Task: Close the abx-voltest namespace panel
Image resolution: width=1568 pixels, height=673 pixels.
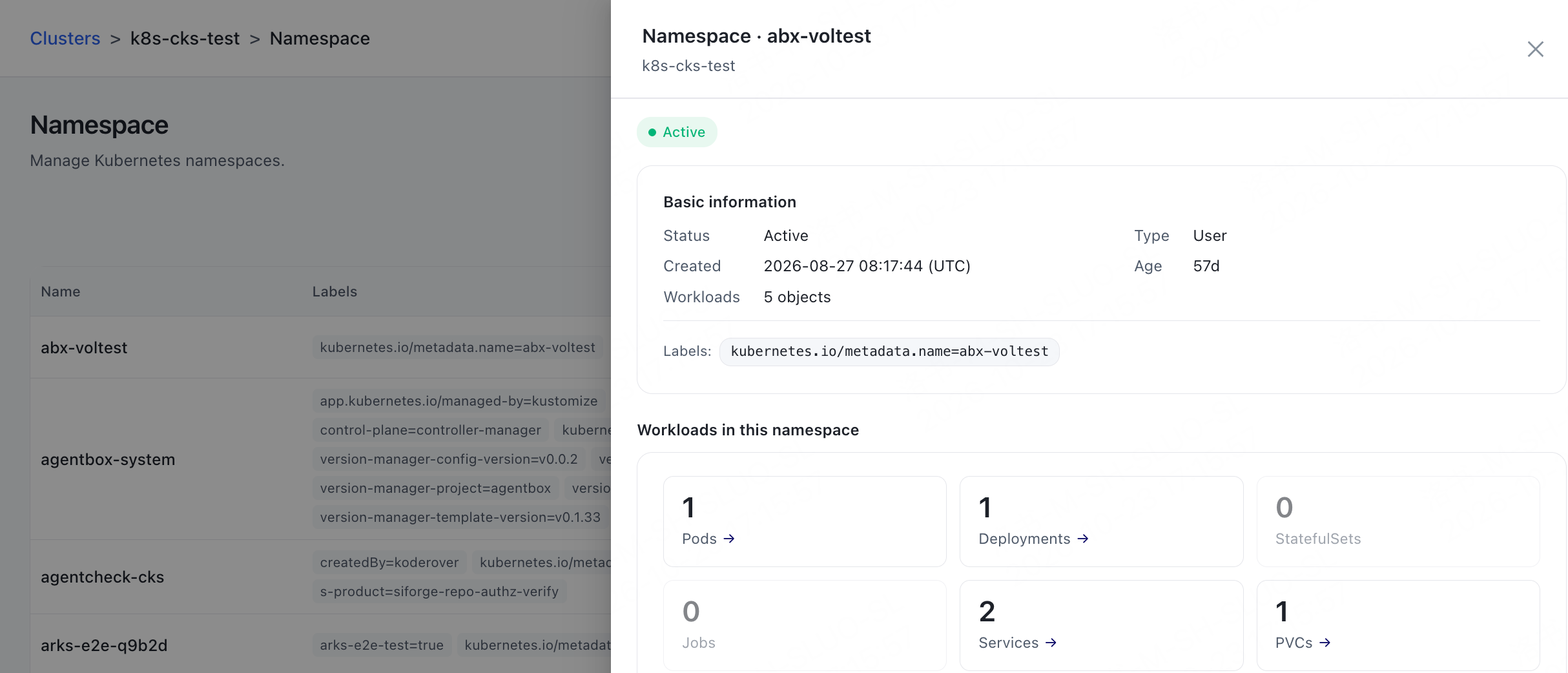Action: point(1535,49)
